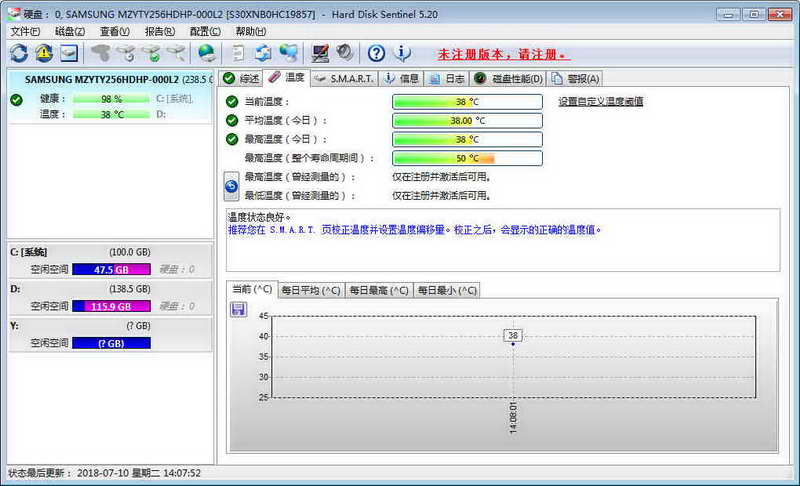The image size is (800, 486).
Task: Click the 温度状态良好 status text
Action: (259, 218)
